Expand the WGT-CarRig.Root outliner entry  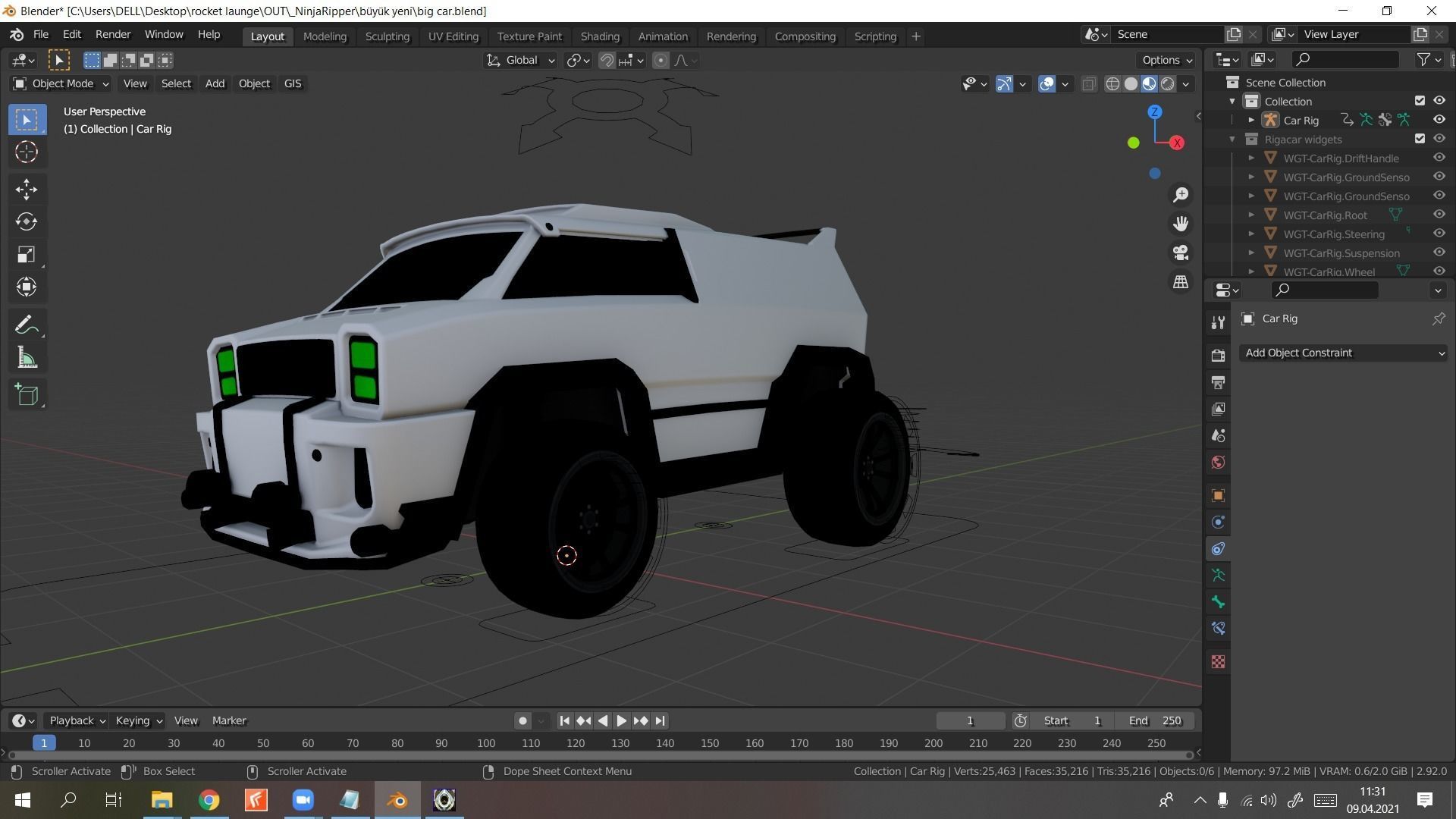1250,215
